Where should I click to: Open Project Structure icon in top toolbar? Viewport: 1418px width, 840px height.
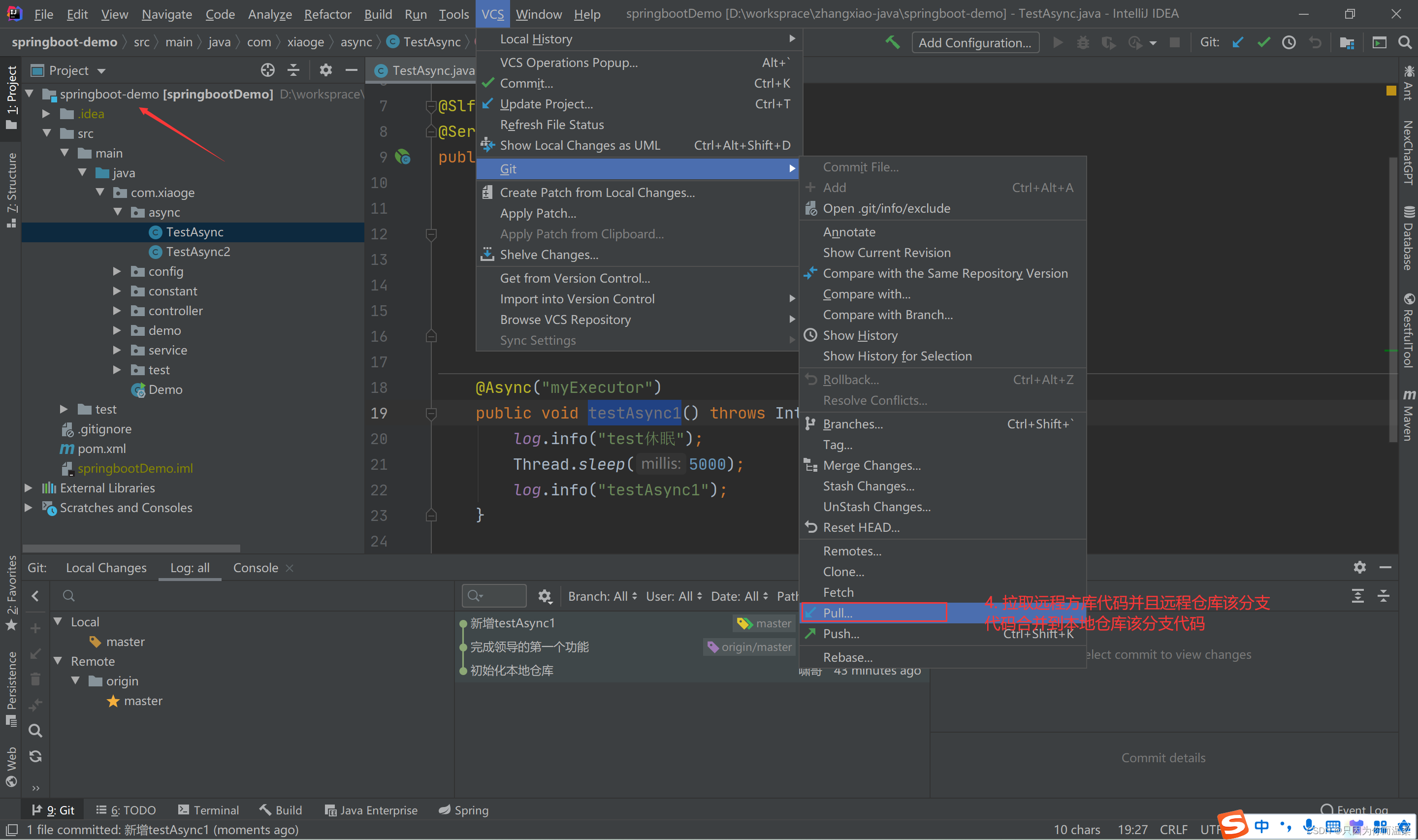1347,42
